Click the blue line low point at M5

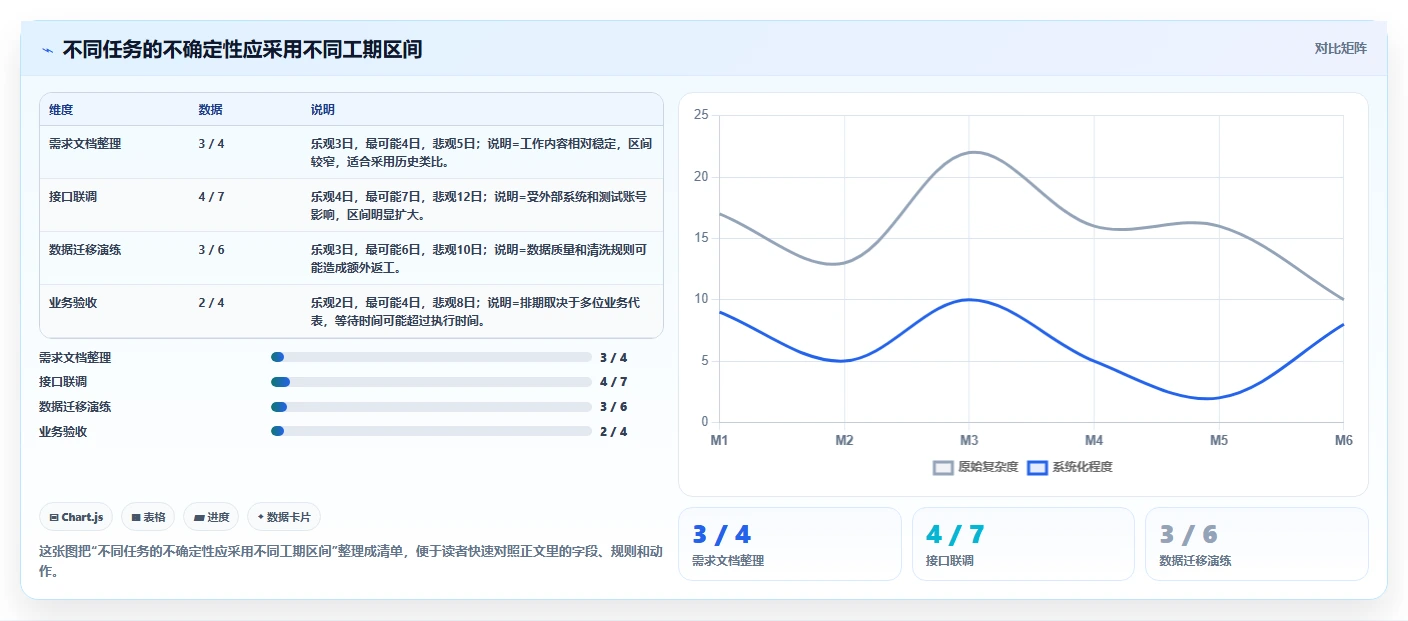pyautogui.click(x=1212, y=398)
